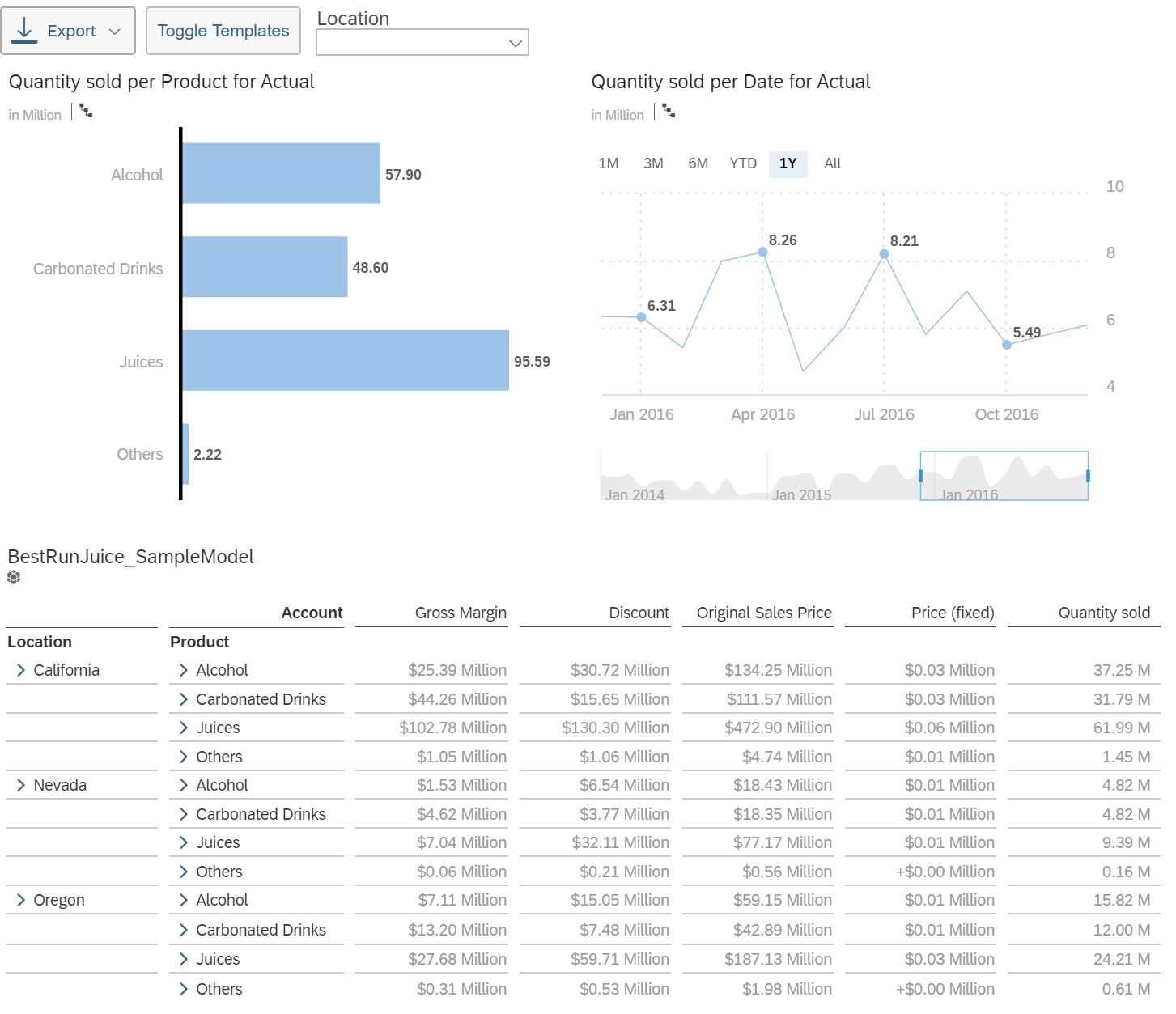Click the Quantity sold per Date chart title
Screen dimensions: 1176x1014
point(731,82)
